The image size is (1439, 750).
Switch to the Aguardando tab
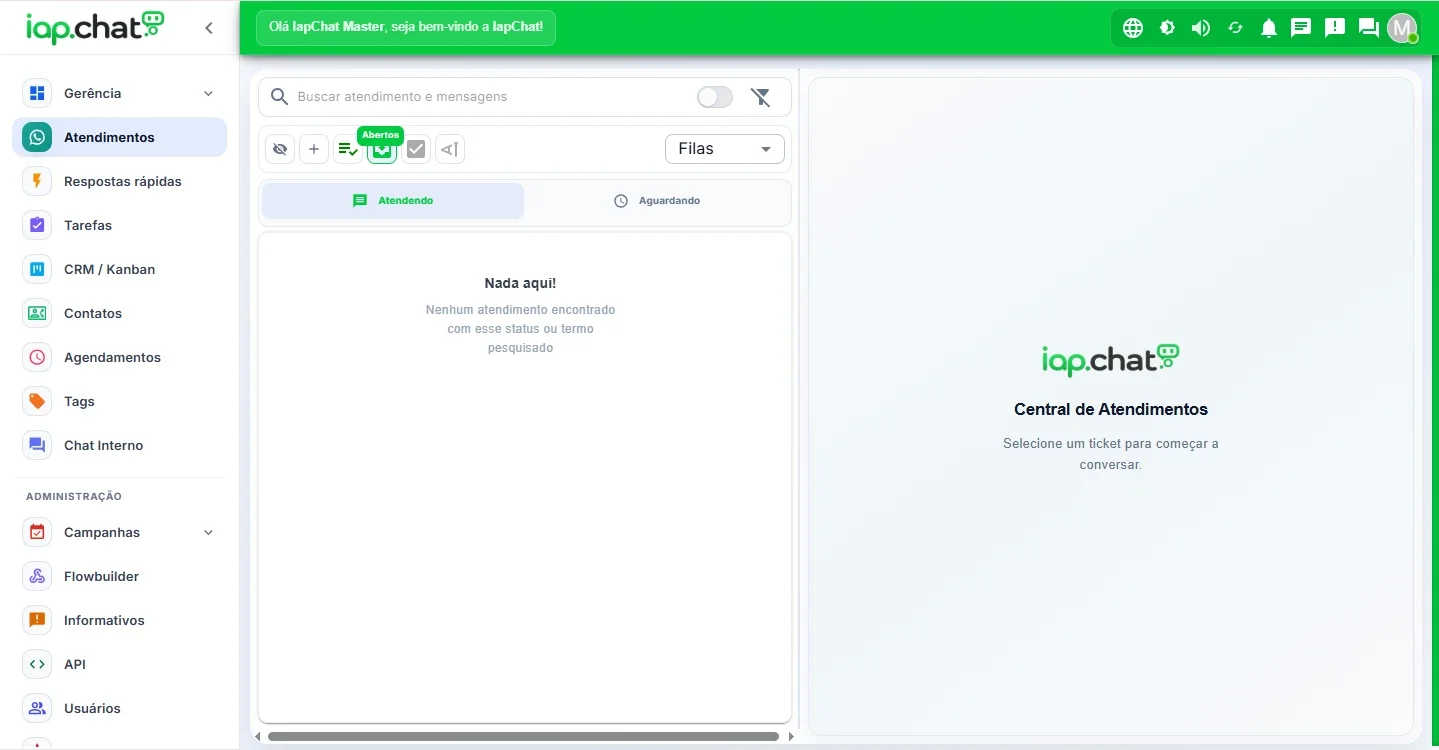(657, 201)
